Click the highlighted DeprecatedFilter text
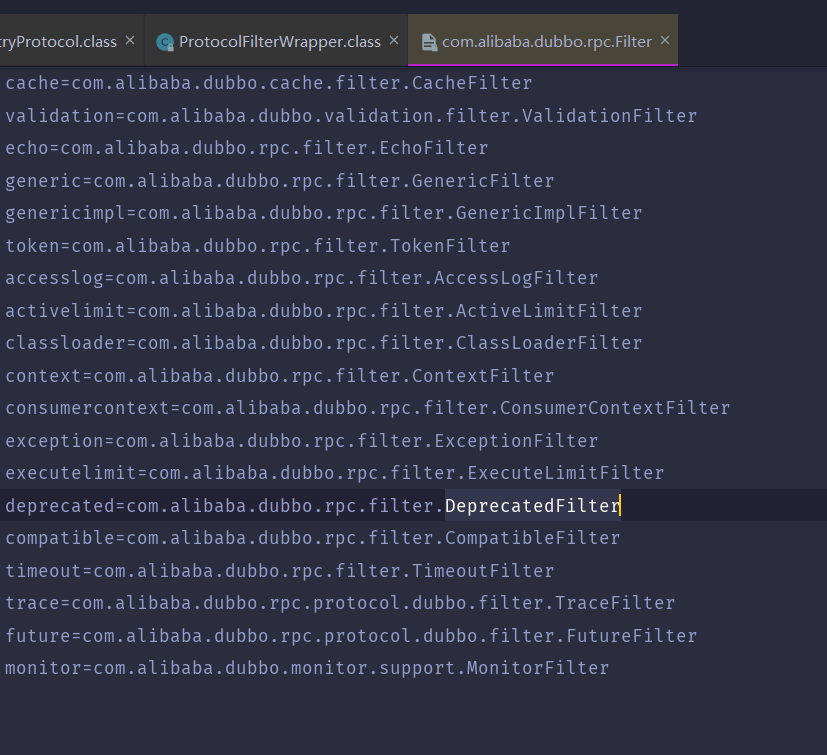This screenshot has width=827, height=755. click(533, 505)
